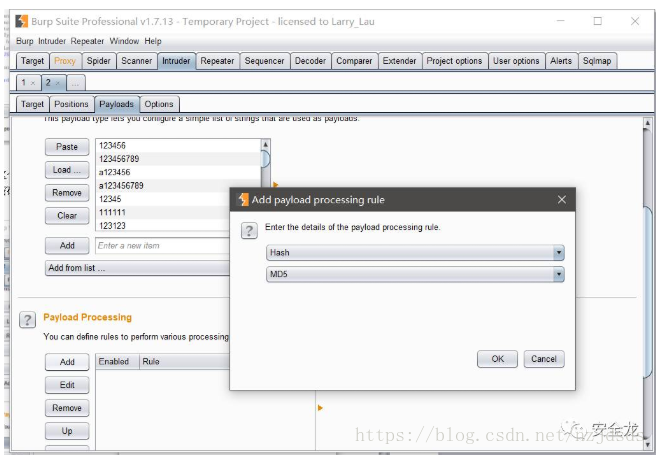Open the Intruder menu in the menu bar

52,41
